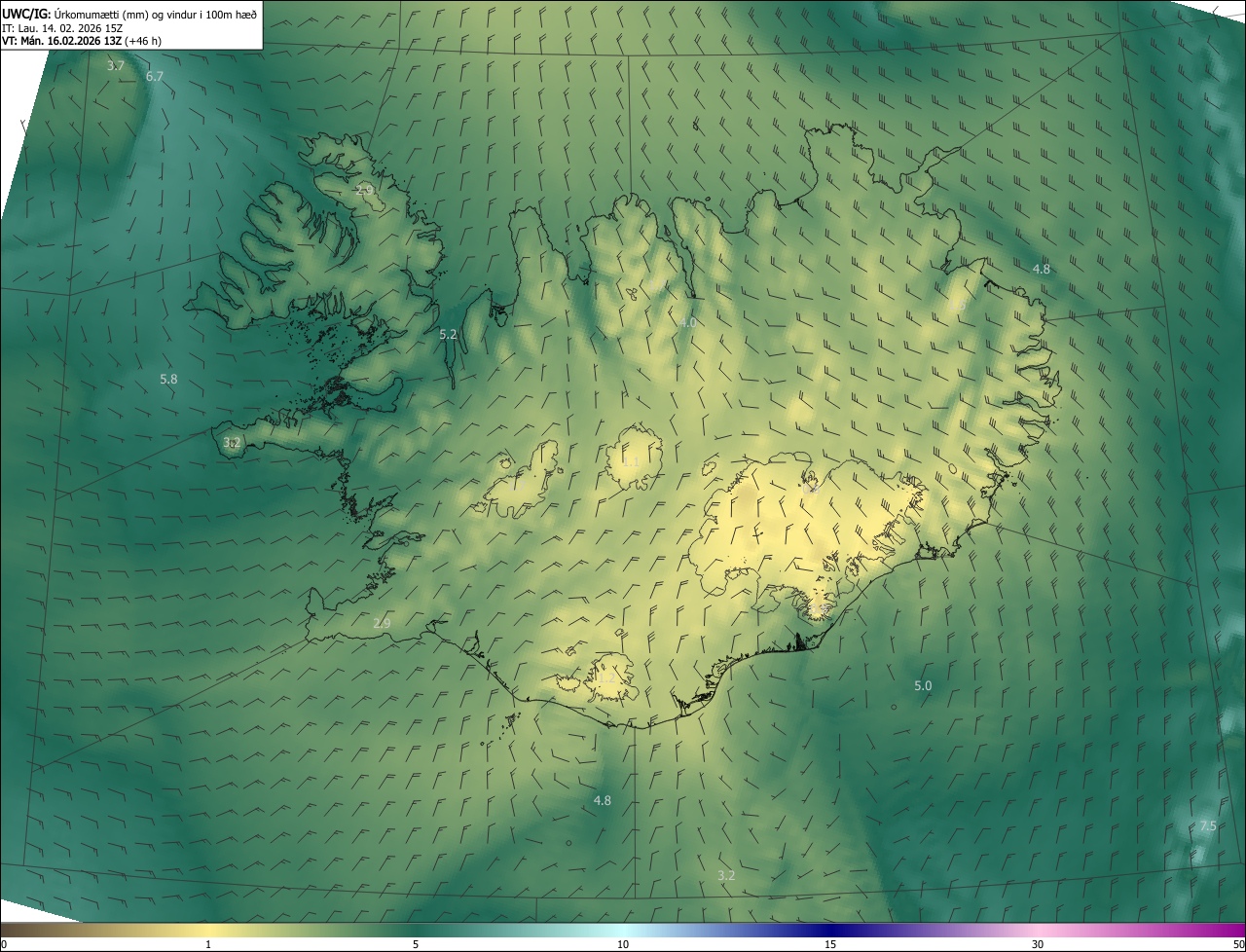This screenshot has width=1246, height=952.
Task: Click the color scale tick label 0
Action: coord(4,945)
